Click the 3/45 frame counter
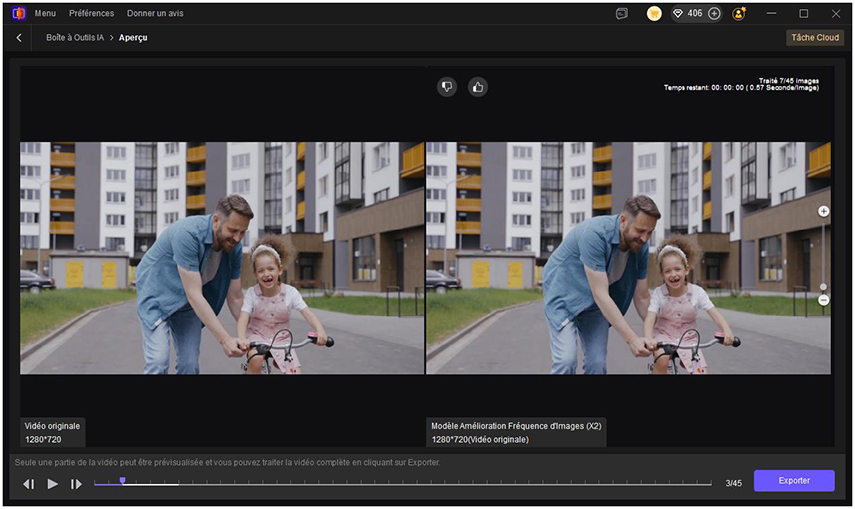The height and width of the screenshot is (509, 855). click(733, 483)
